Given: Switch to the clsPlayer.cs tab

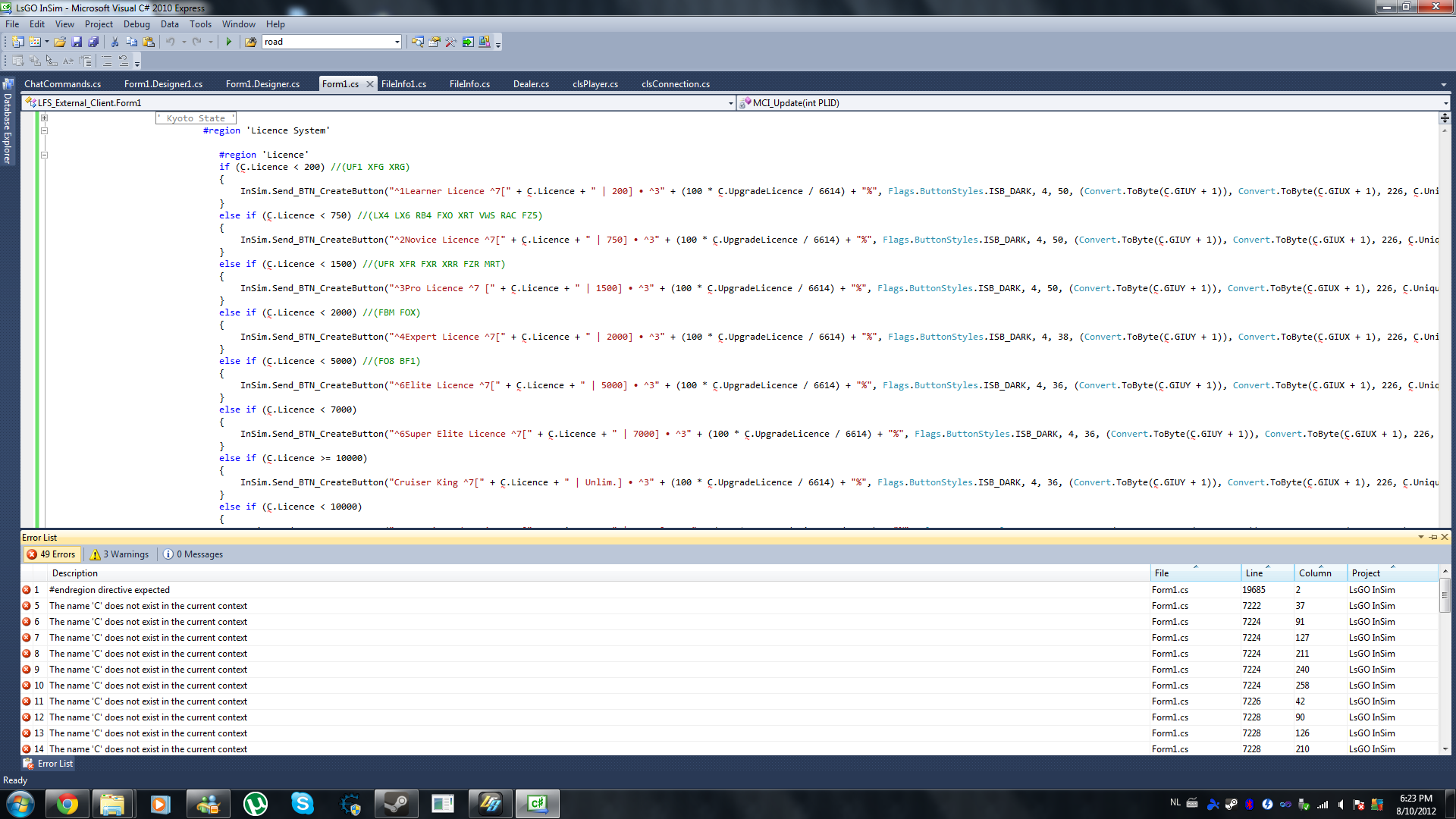Looking at the screenshot, I should pyautogui.click(x=595, y=84).
